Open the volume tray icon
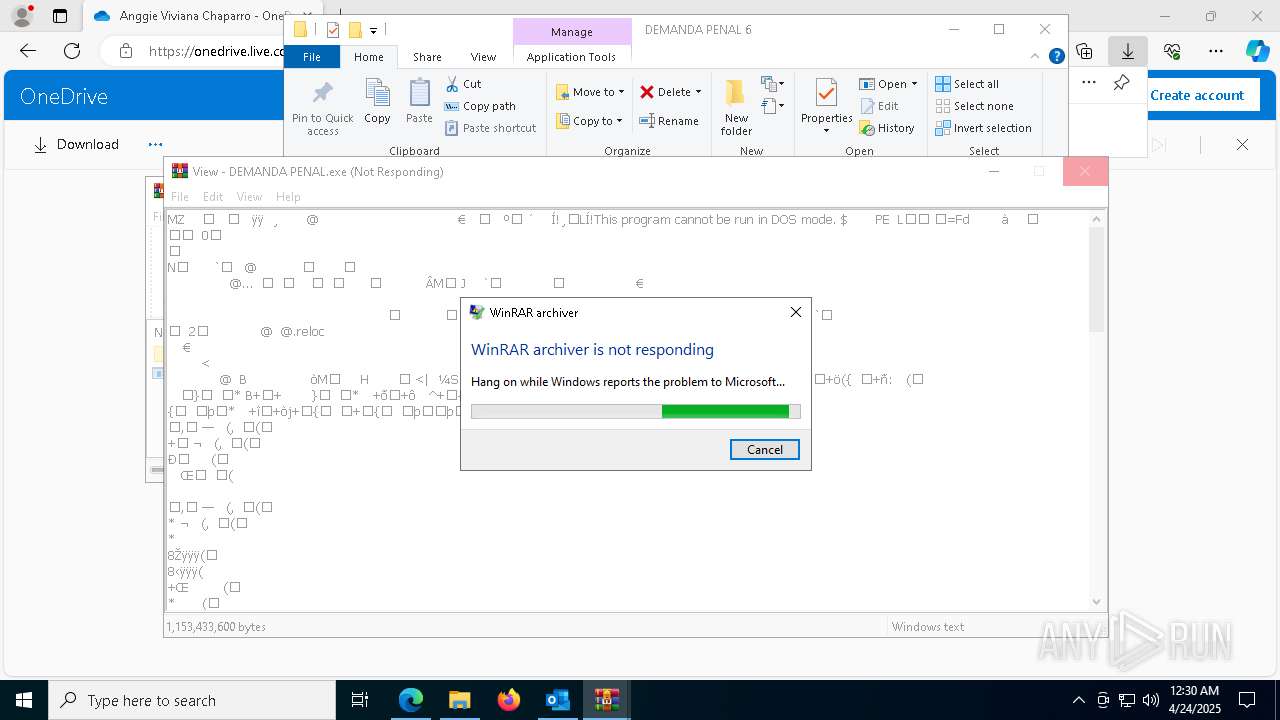1280x720 pixels. (1150, 700)
